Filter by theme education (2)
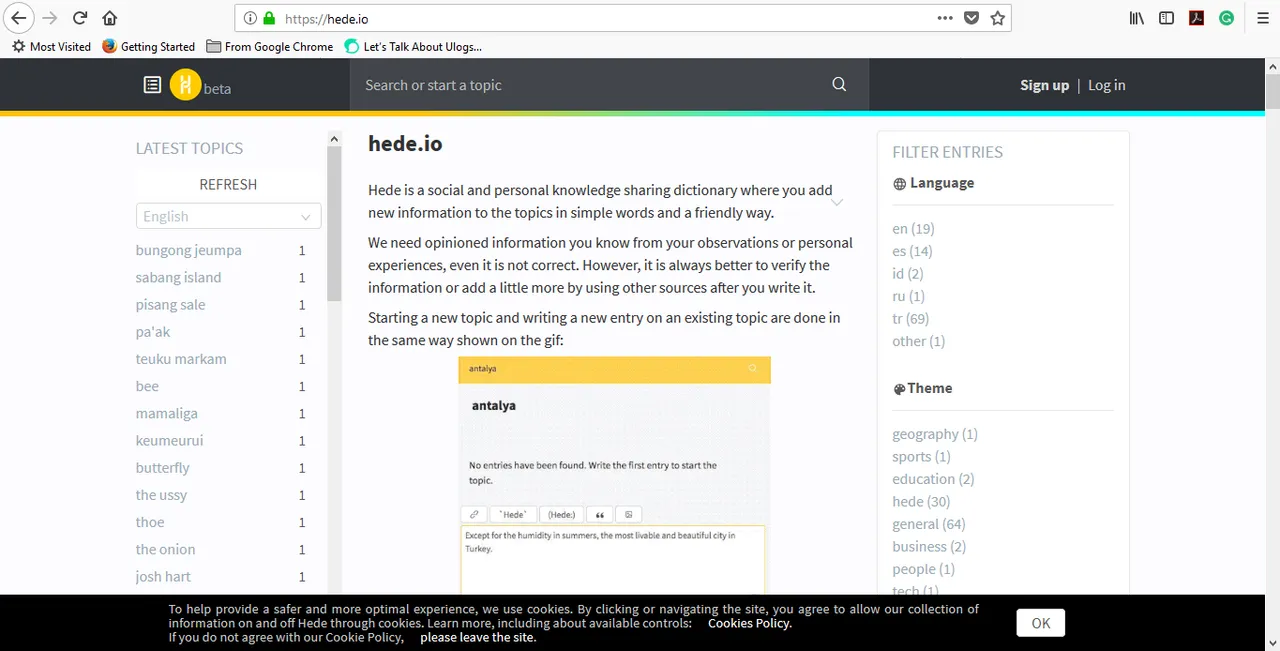The width and height of the screenshot is (1280, 651). tap(933, 479)
